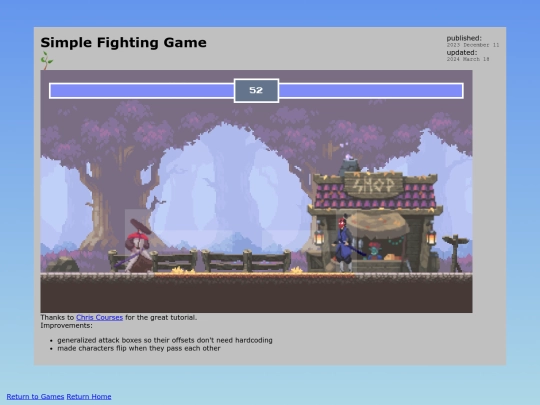This screenshot has height=405, width=540.
Task: Click the bullet about generalized attack boxes
Action: tap(165, 340)
